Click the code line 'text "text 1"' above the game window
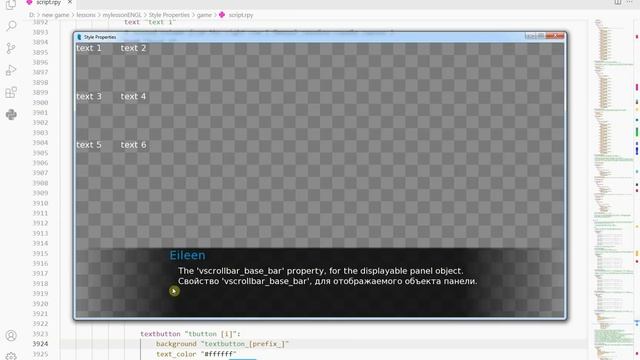 click(150, 22)
